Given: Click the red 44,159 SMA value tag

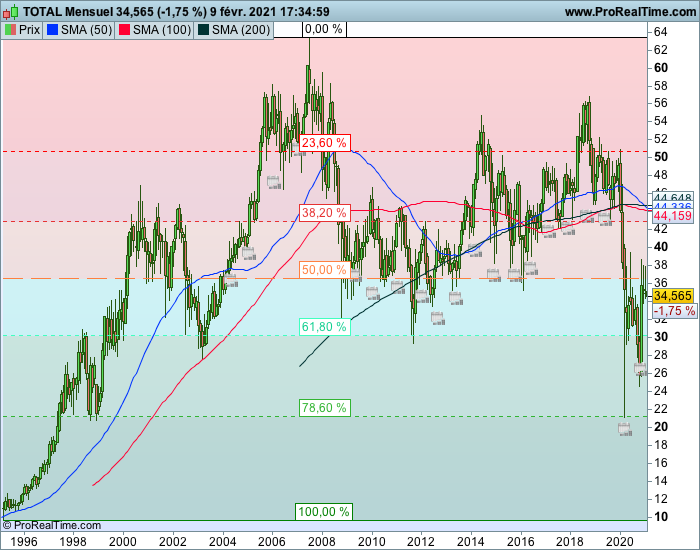Looking at the screenshot, I should [x=672, y=217].
